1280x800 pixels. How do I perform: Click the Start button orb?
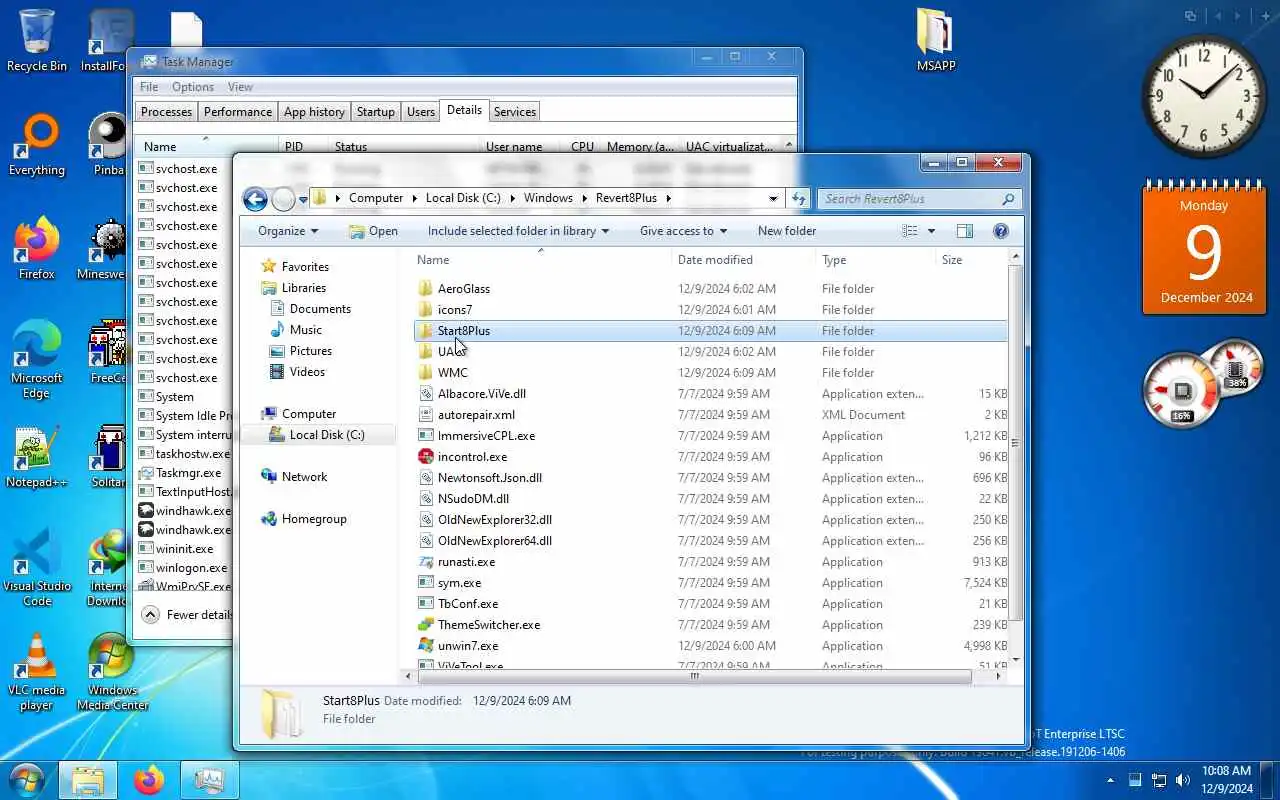27,780
